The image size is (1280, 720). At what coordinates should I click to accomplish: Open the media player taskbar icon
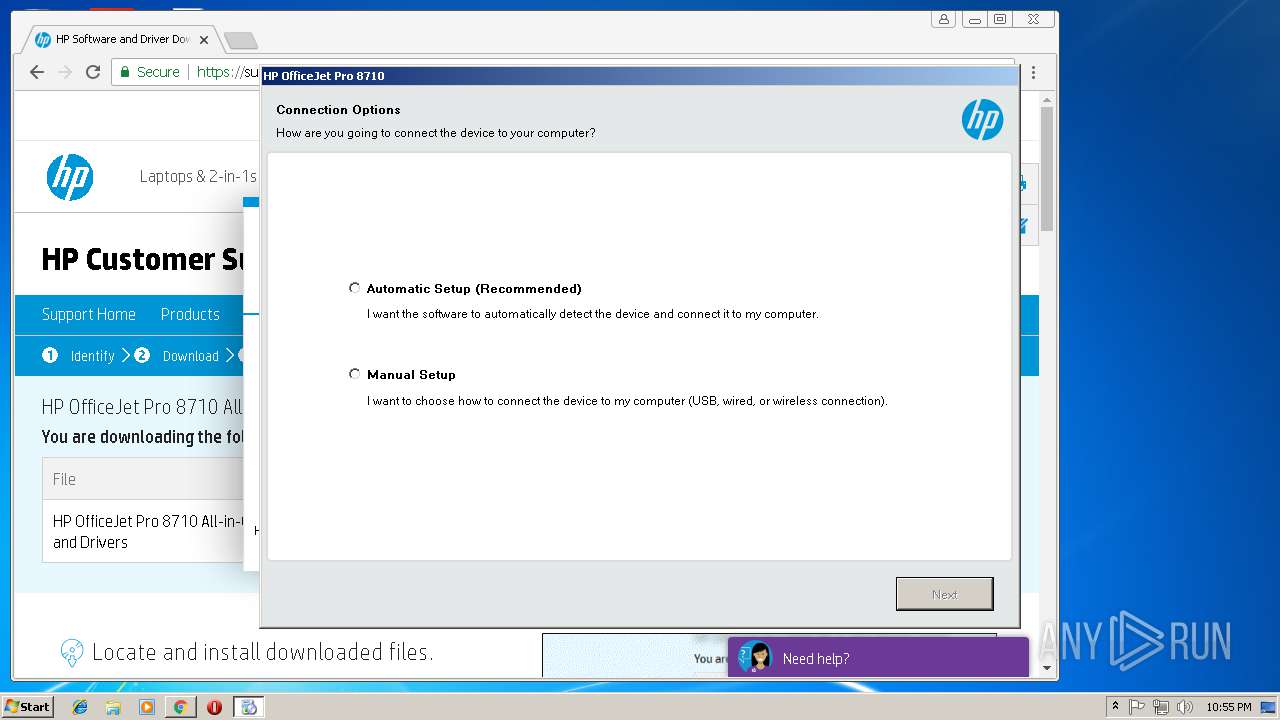pyautogui.click(x=147, y=707)
